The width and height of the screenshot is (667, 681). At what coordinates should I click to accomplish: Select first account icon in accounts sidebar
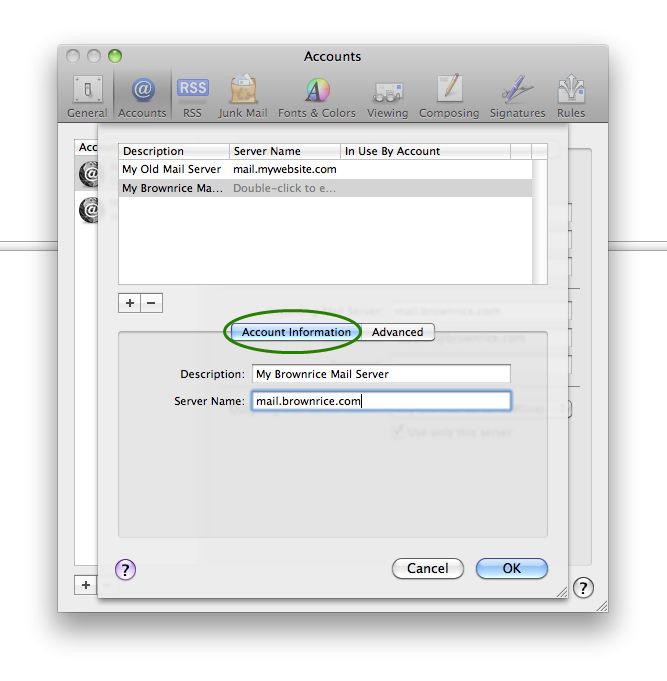click(89, 174)
